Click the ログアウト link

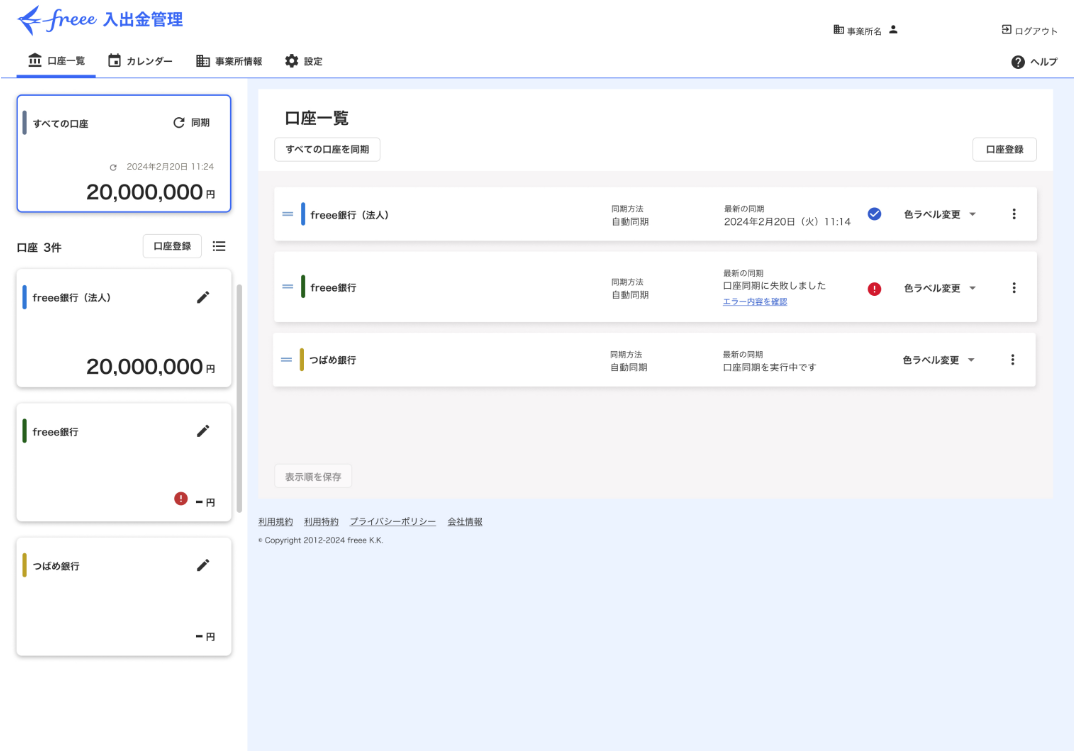point(1029,30)
